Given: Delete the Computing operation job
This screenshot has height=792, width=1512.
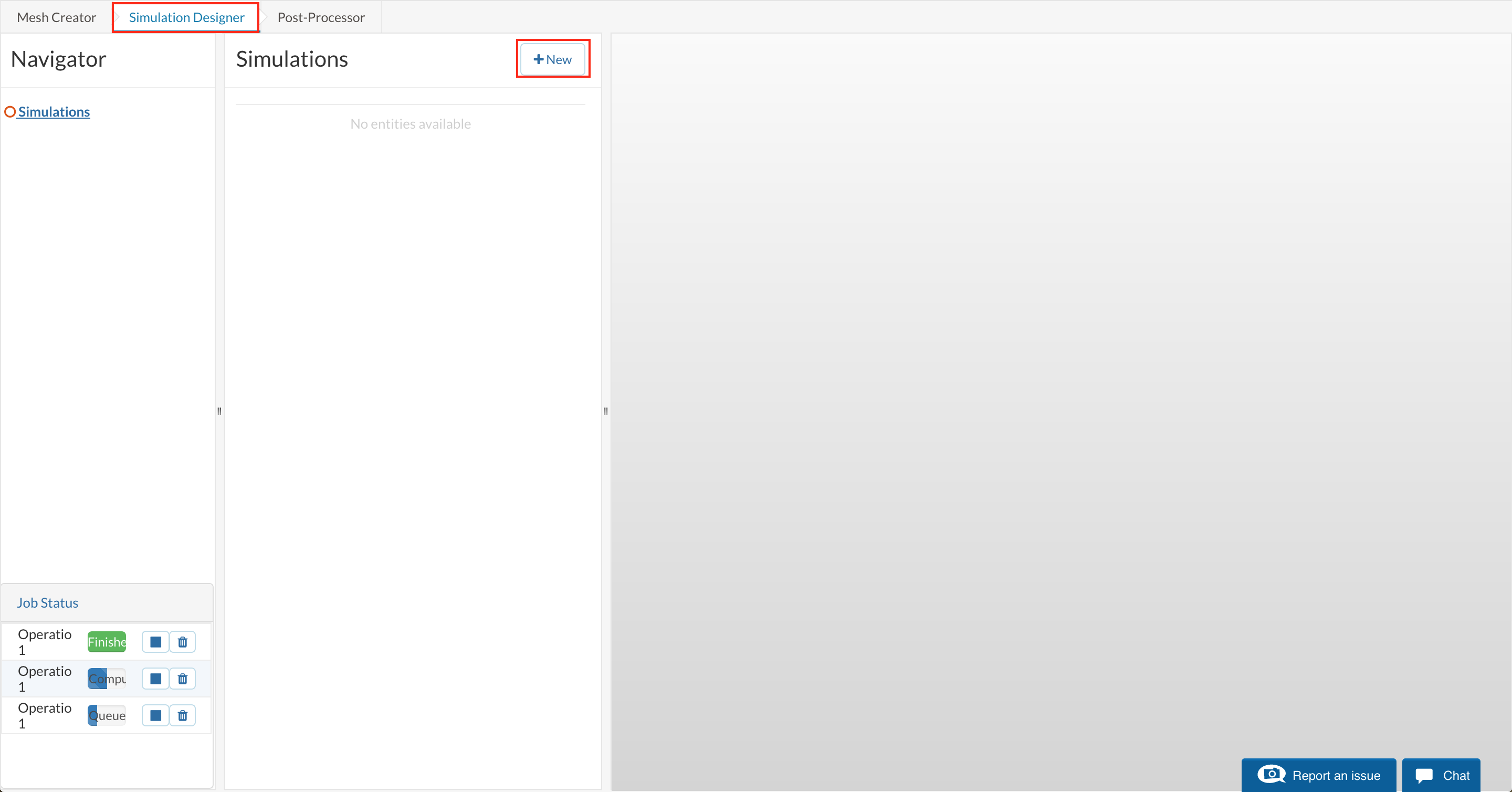Looking at the screenshot, I should pyautogui.click(x=183, y=679).
